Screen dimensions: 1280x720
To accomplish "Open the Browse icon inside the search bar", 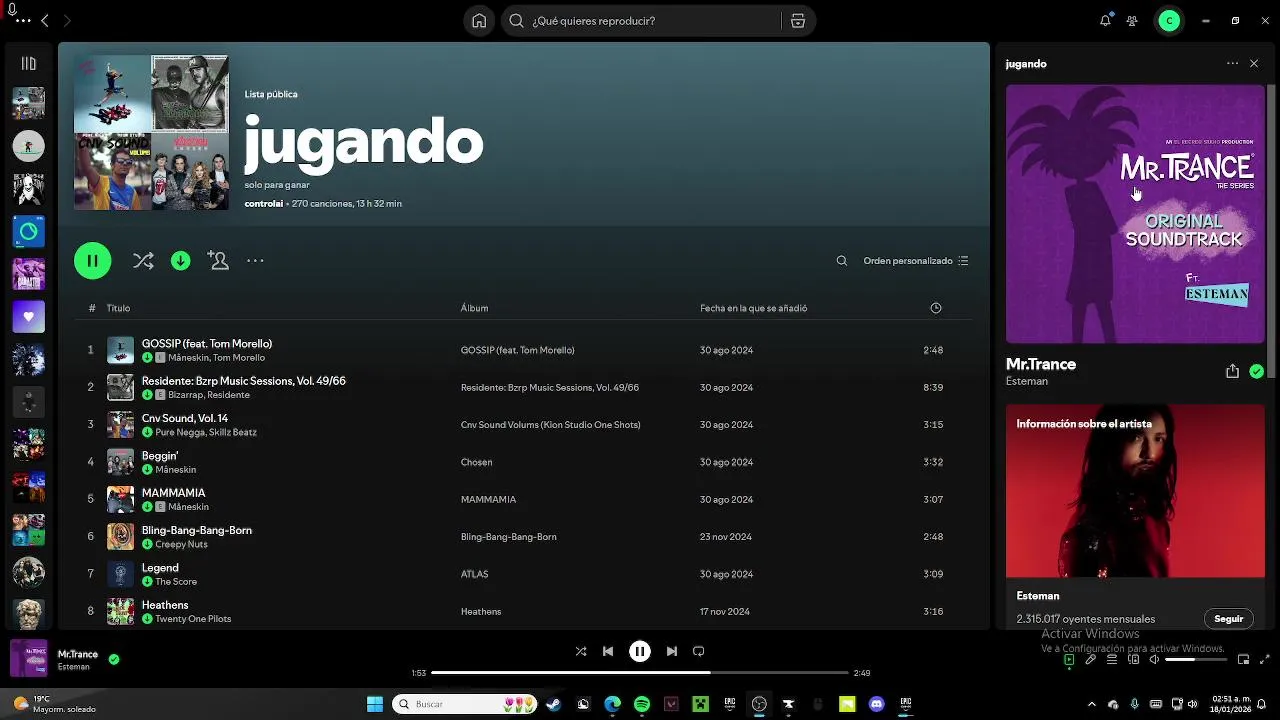I will tap(797, 21).
